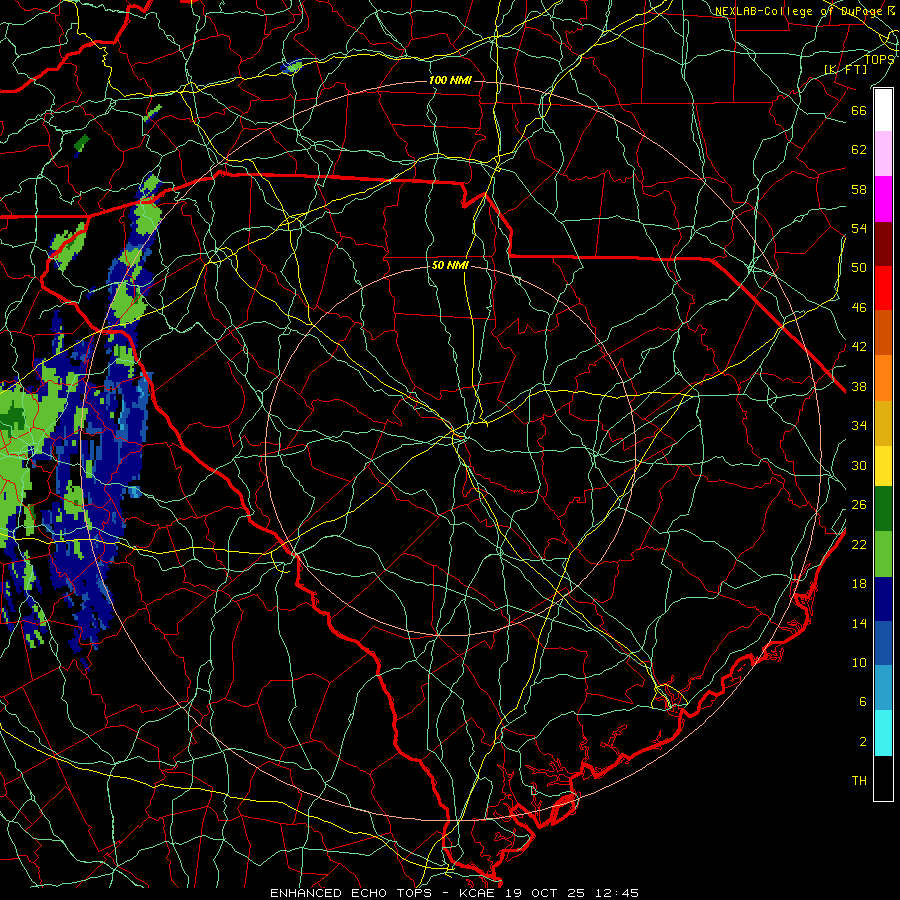Click the legend value 54
Viewport: 900px width, 900px height.
[859, 228]
